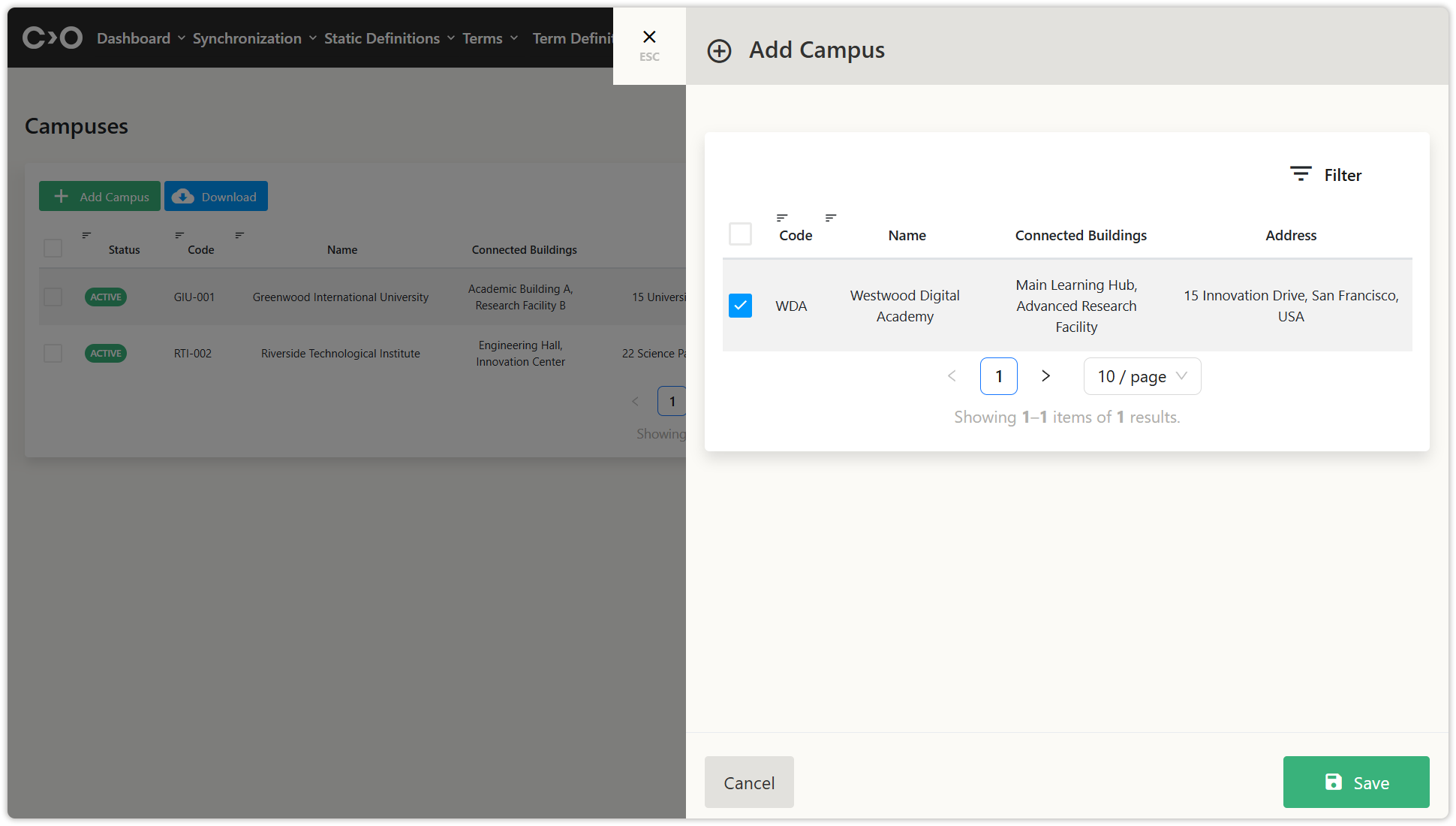The image size is (1456, 826).
Task: Click the next page arrow in the drawer
Action: point(1045,376)
